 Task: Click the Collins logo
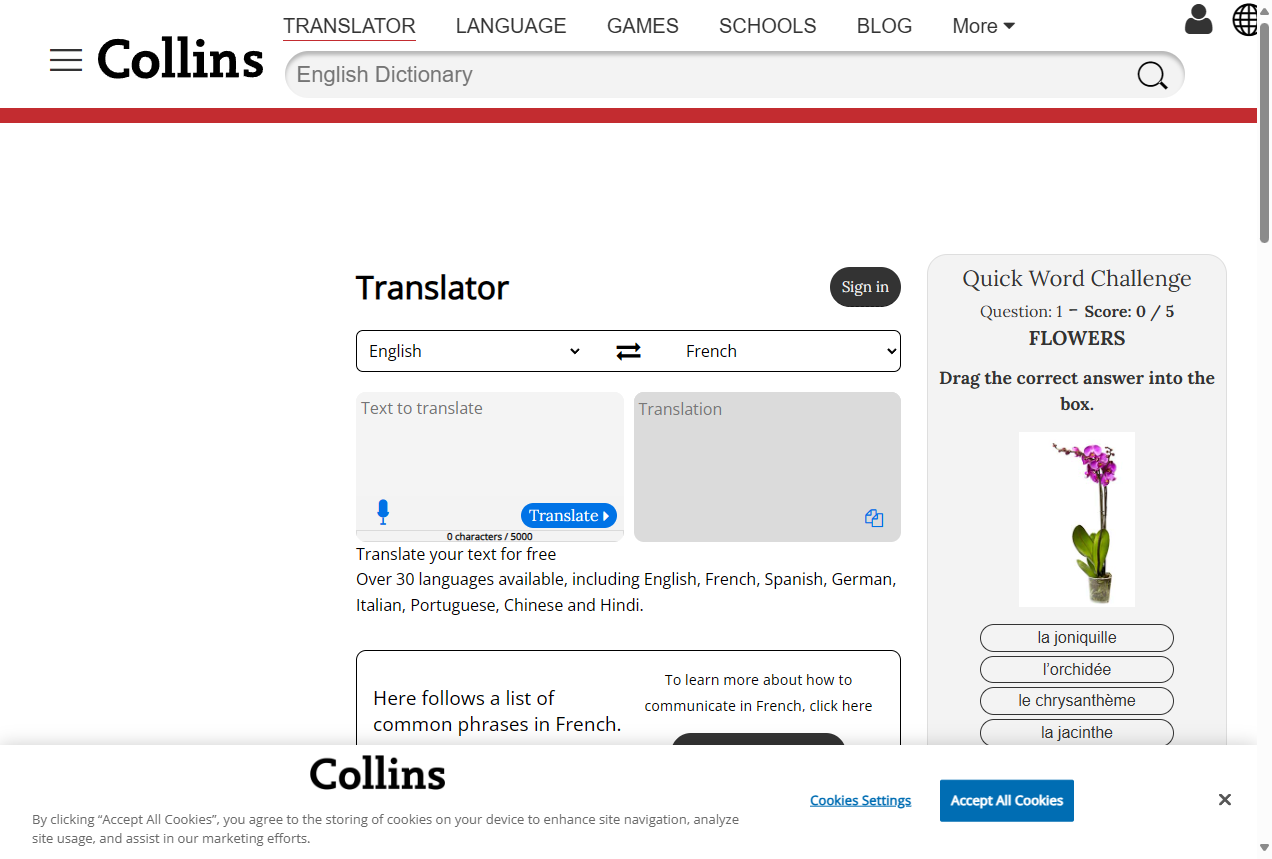(x=180, y=60)
